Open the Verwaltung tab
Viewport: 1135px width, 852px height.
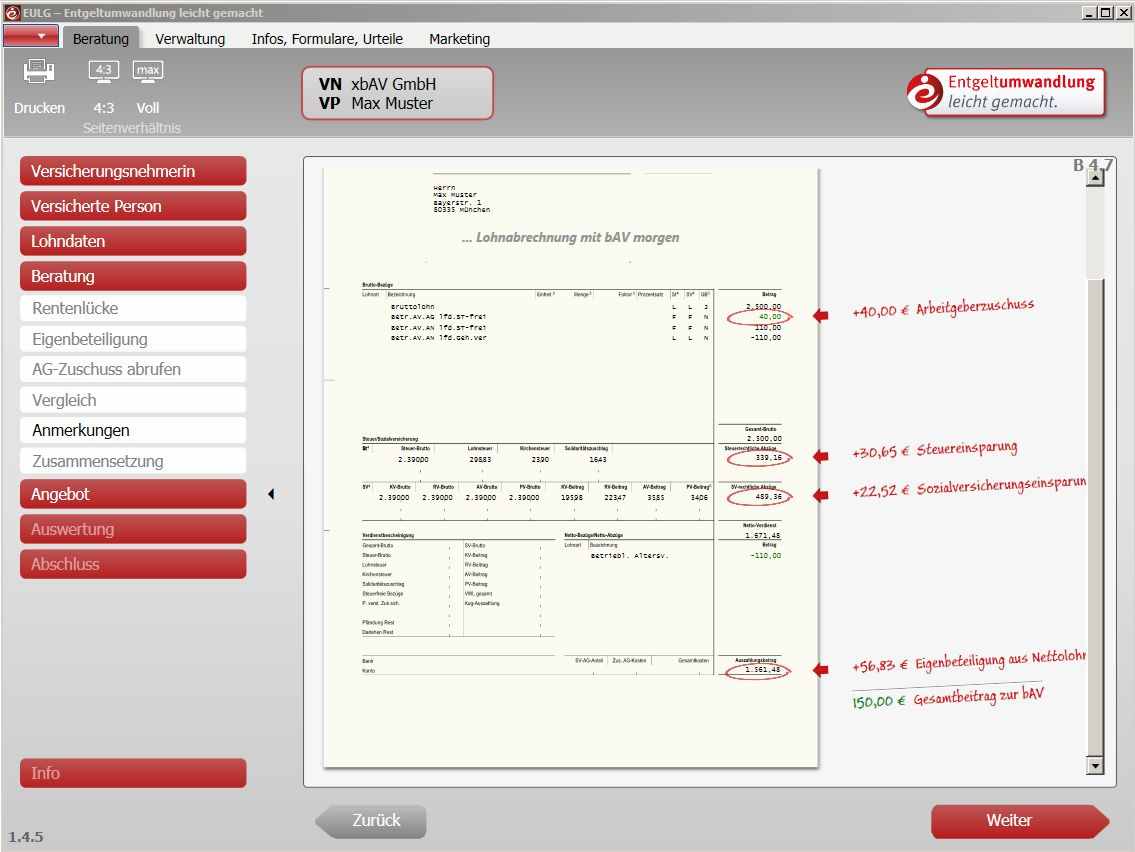coord(190,39)
